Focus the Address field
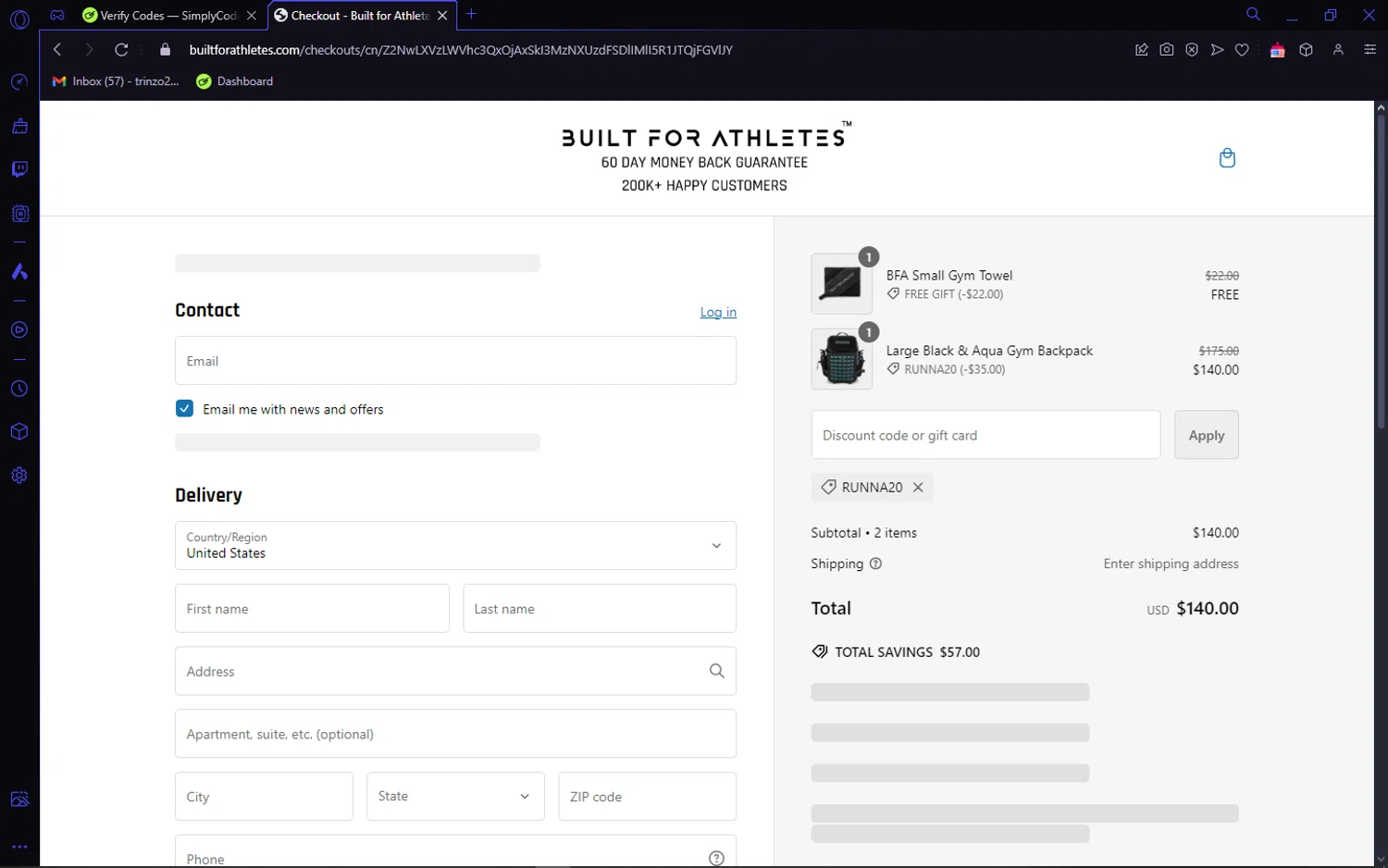The width and height of the screenshot is (1388, 868). click(x=455, y=671)
